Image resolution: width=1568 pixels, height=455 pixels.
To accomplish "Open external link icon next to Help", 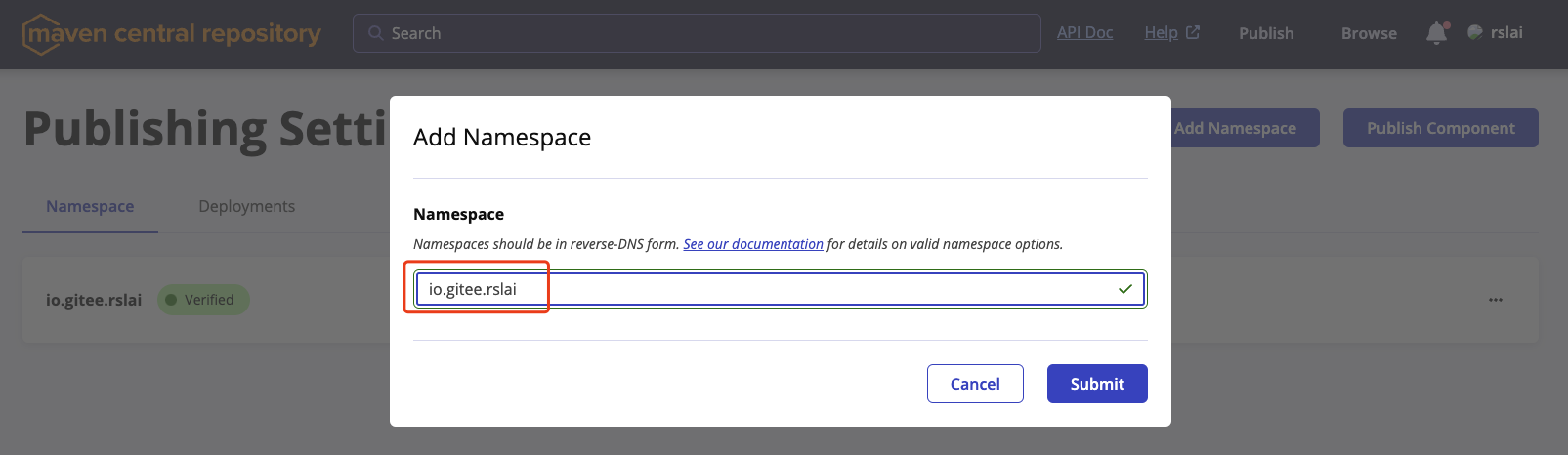I will tap(1193, 32).
